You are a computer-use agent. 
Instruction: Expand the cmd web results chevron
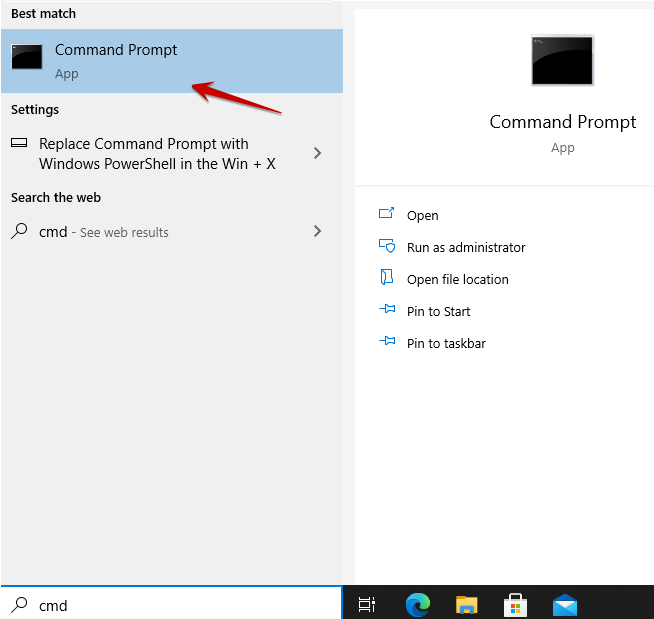tap(317, 231)
